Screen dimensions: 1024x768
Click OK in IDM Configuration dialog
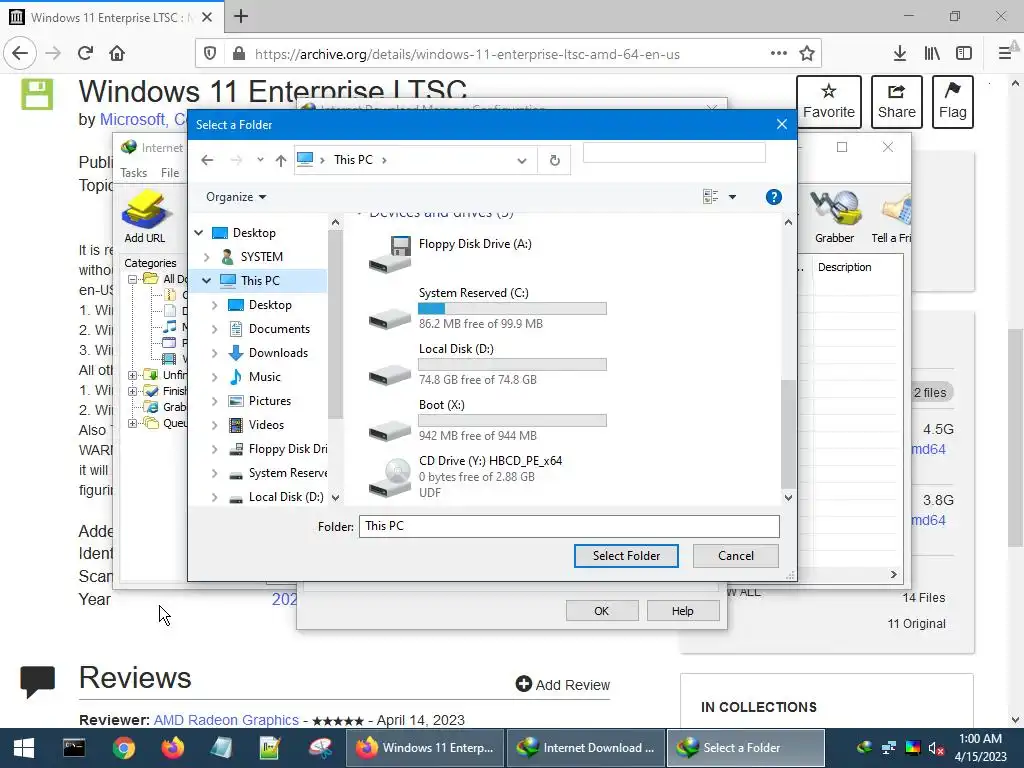point(601,611)
